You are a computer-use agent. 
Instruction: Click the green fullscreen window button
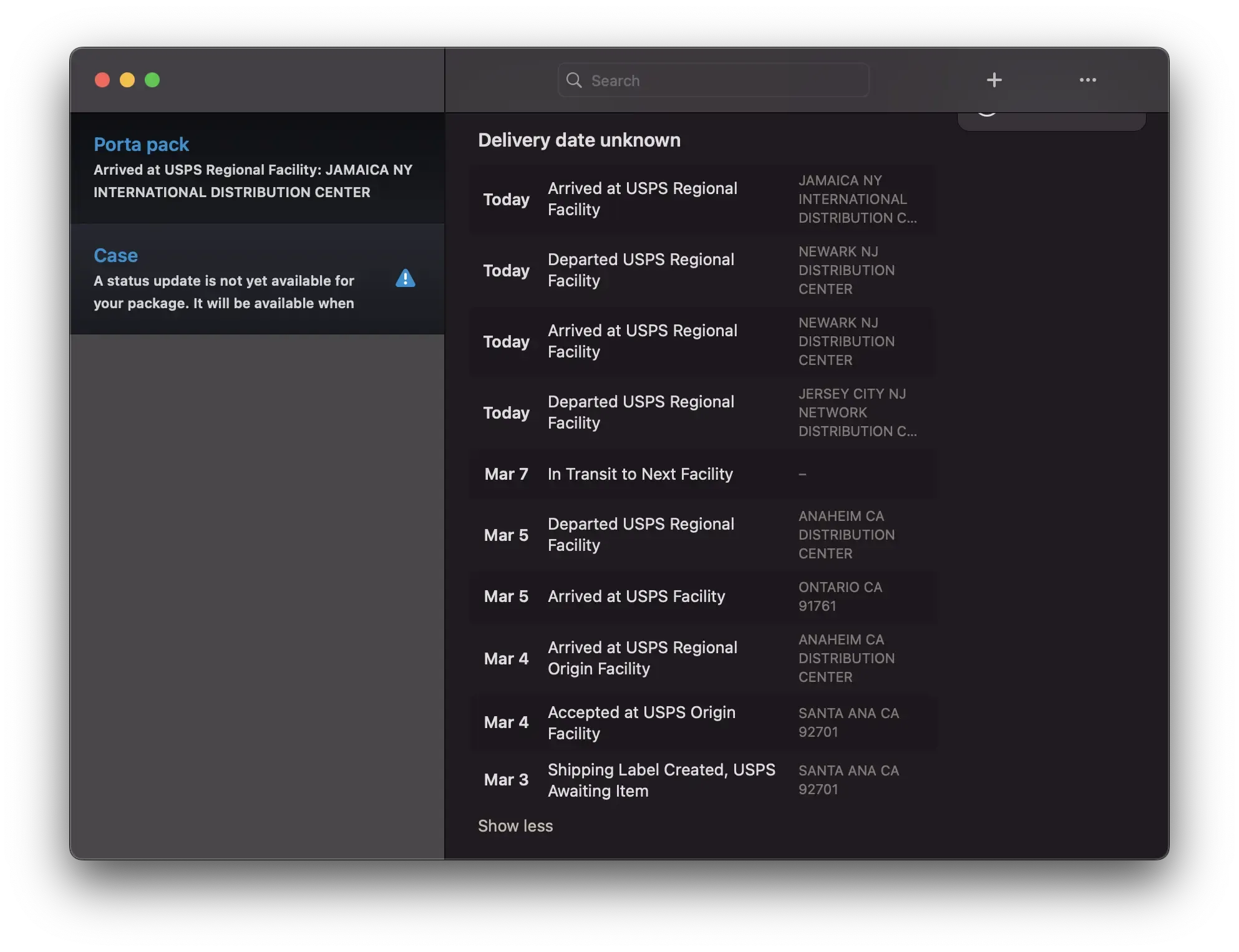point(152,80)
